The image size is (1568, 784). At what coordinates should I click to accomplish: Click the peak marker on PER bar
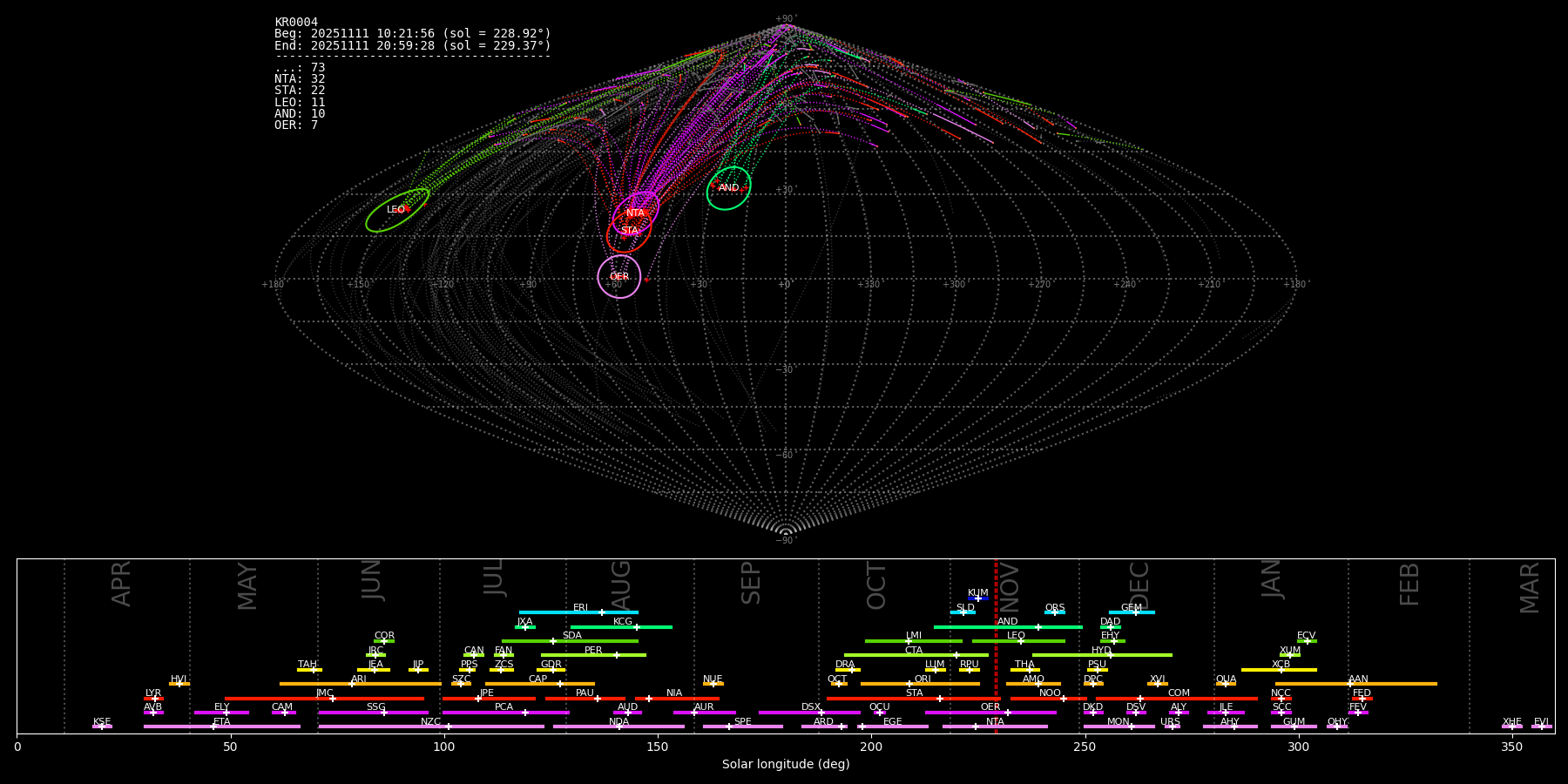pyautogui.click(x=617, y=655)
